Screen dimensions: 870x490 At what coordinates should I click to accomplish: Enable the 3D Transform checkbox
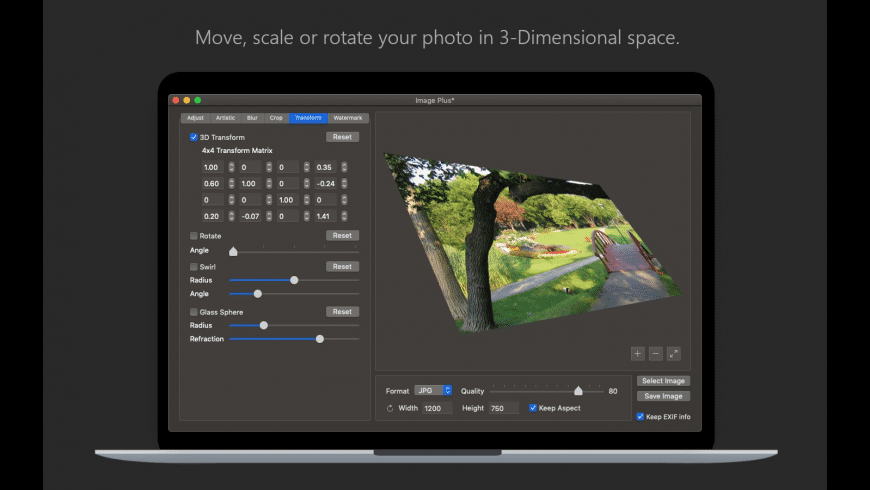click(194, 137)
